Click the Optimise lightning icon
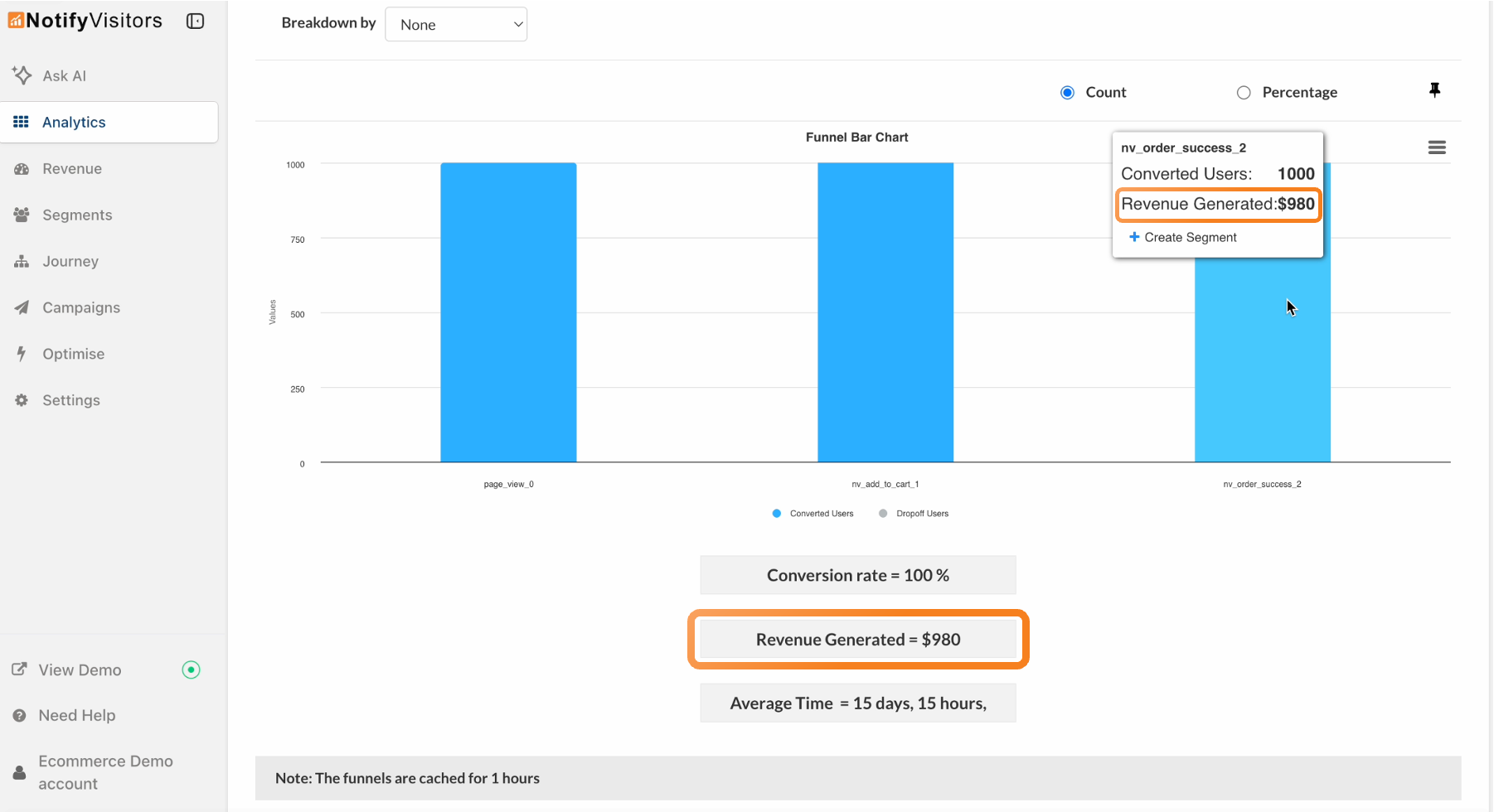Screen dimensions: 1494x812 [22, 353]
